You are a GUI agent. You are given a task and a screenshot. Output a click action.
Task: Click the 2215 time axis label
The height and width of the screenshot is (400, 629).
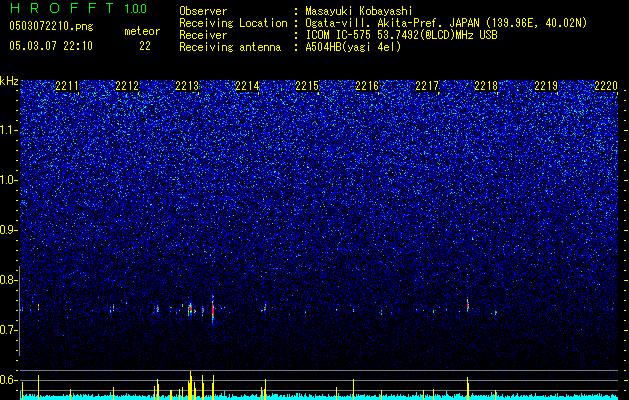coord(307,86)
